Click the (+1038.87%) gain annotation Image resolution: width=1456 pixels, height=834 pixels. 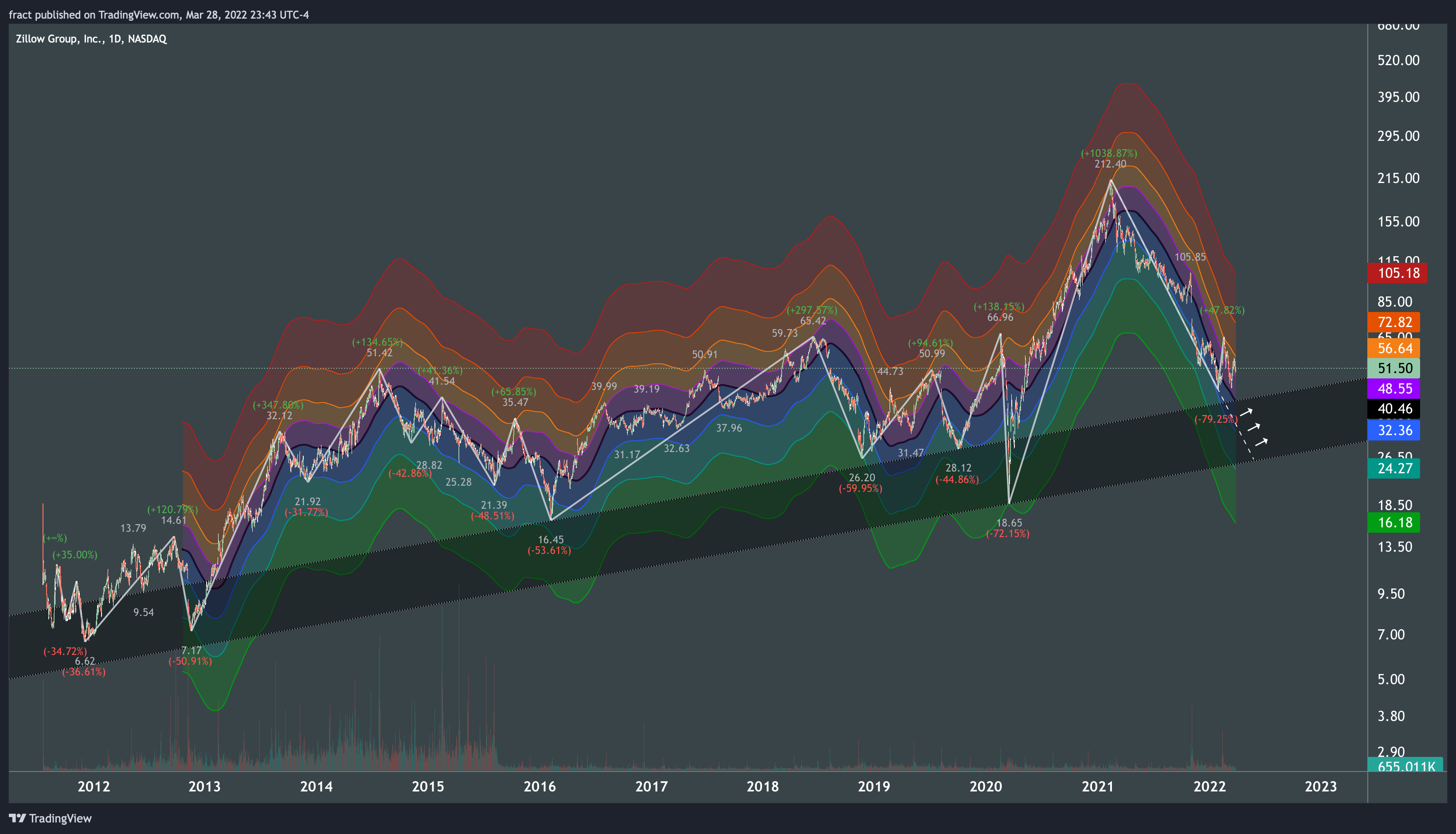(1109, 153)
